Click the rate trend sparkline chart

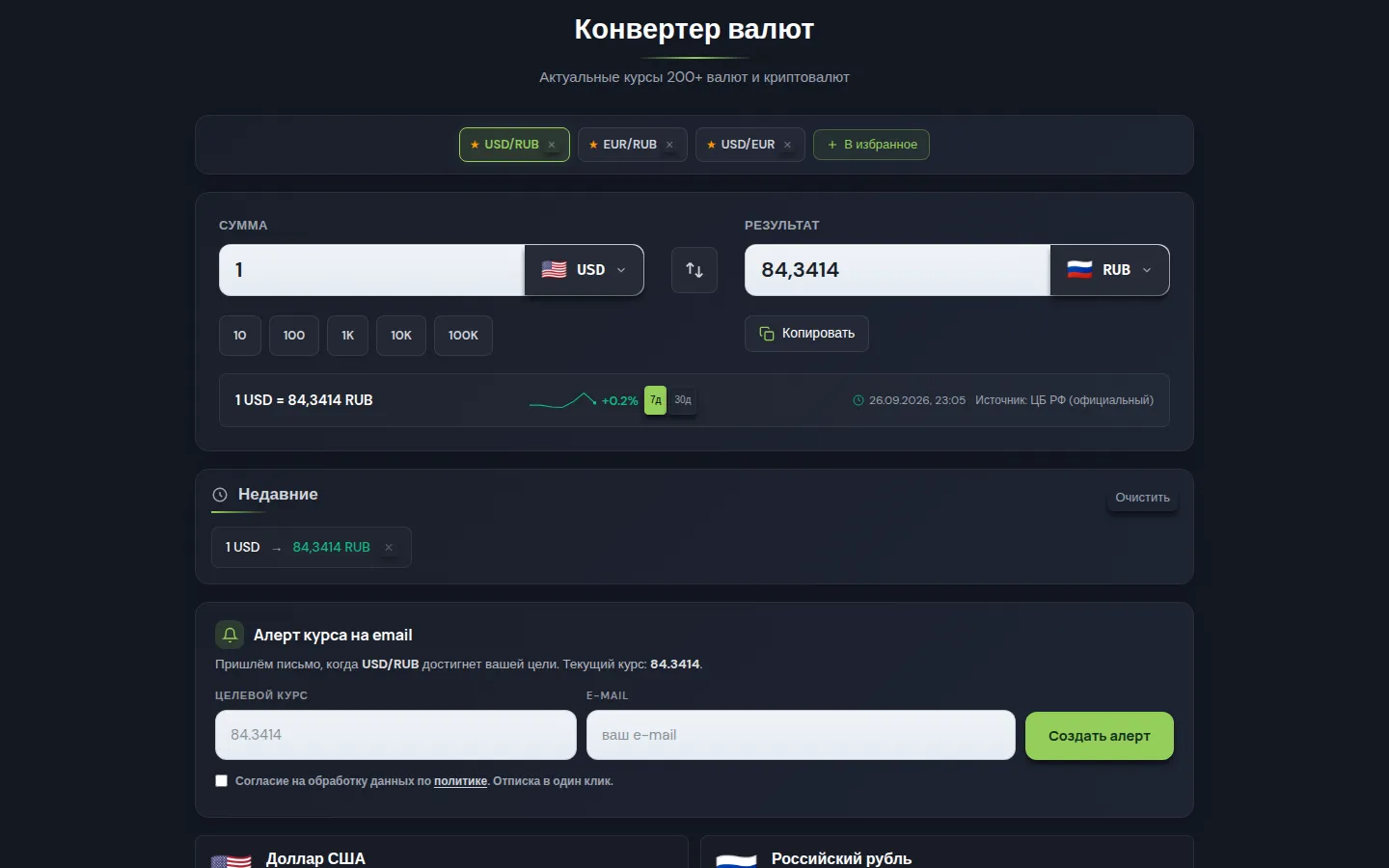562,400
